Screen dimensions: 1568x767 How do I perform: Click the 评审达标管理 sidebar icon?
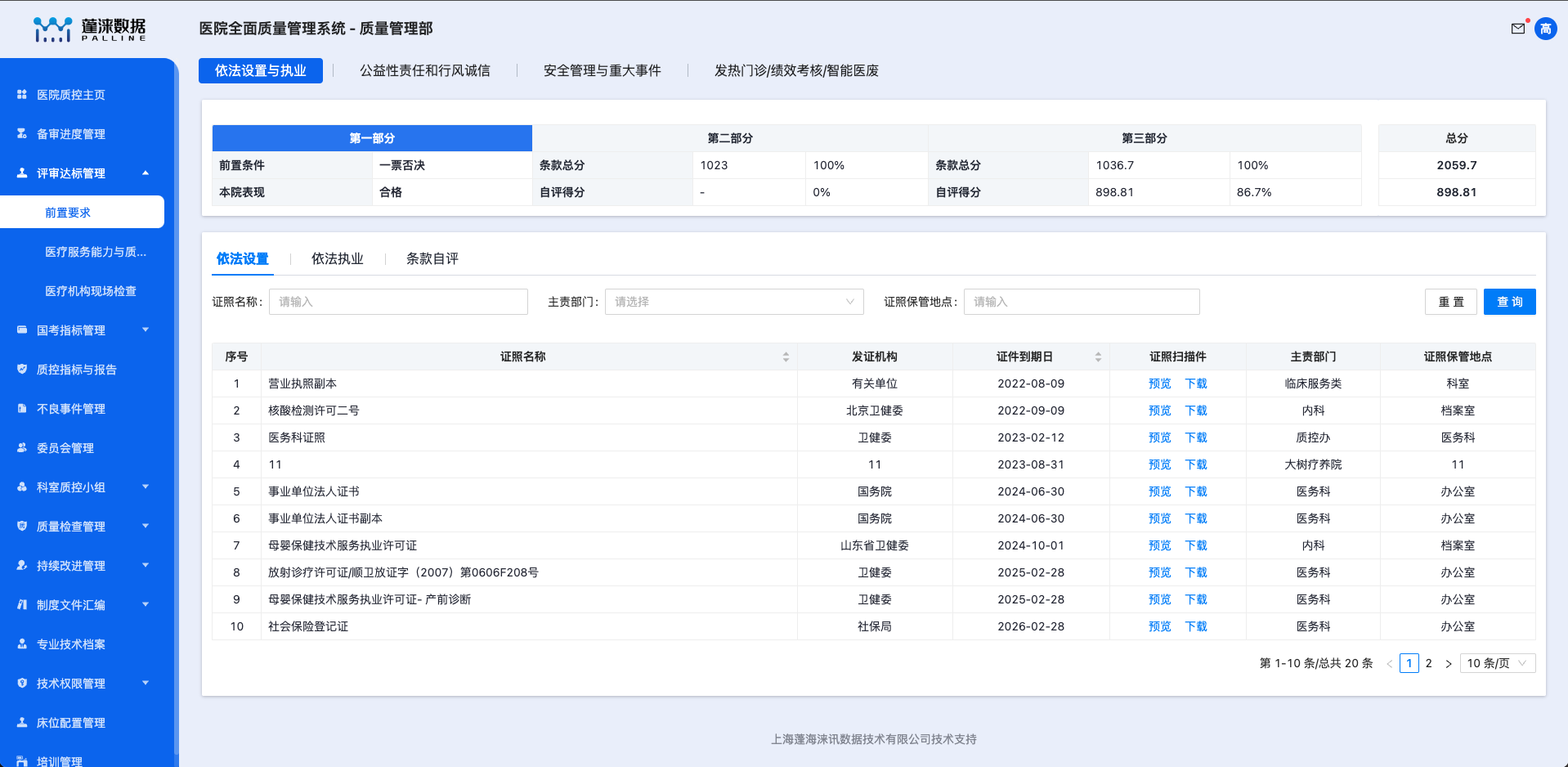tap(22, 173)
